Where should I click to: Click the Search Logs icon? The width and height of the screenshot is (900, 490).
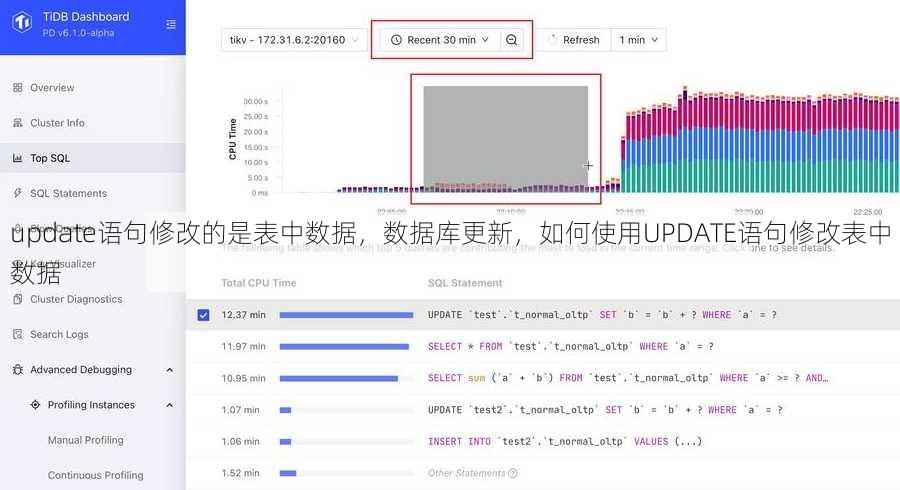click(x=18, y=335)
